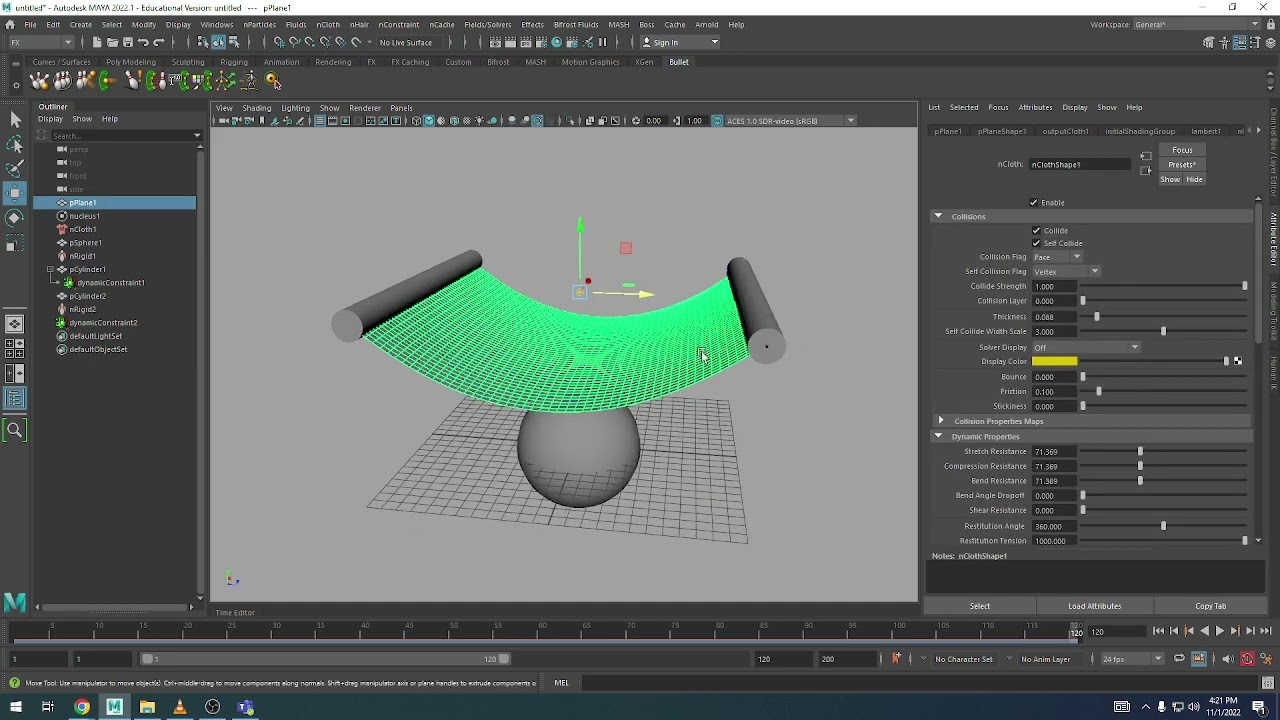Click the open scene folder icon
The image size is (1280, 720).
point(112,42)
